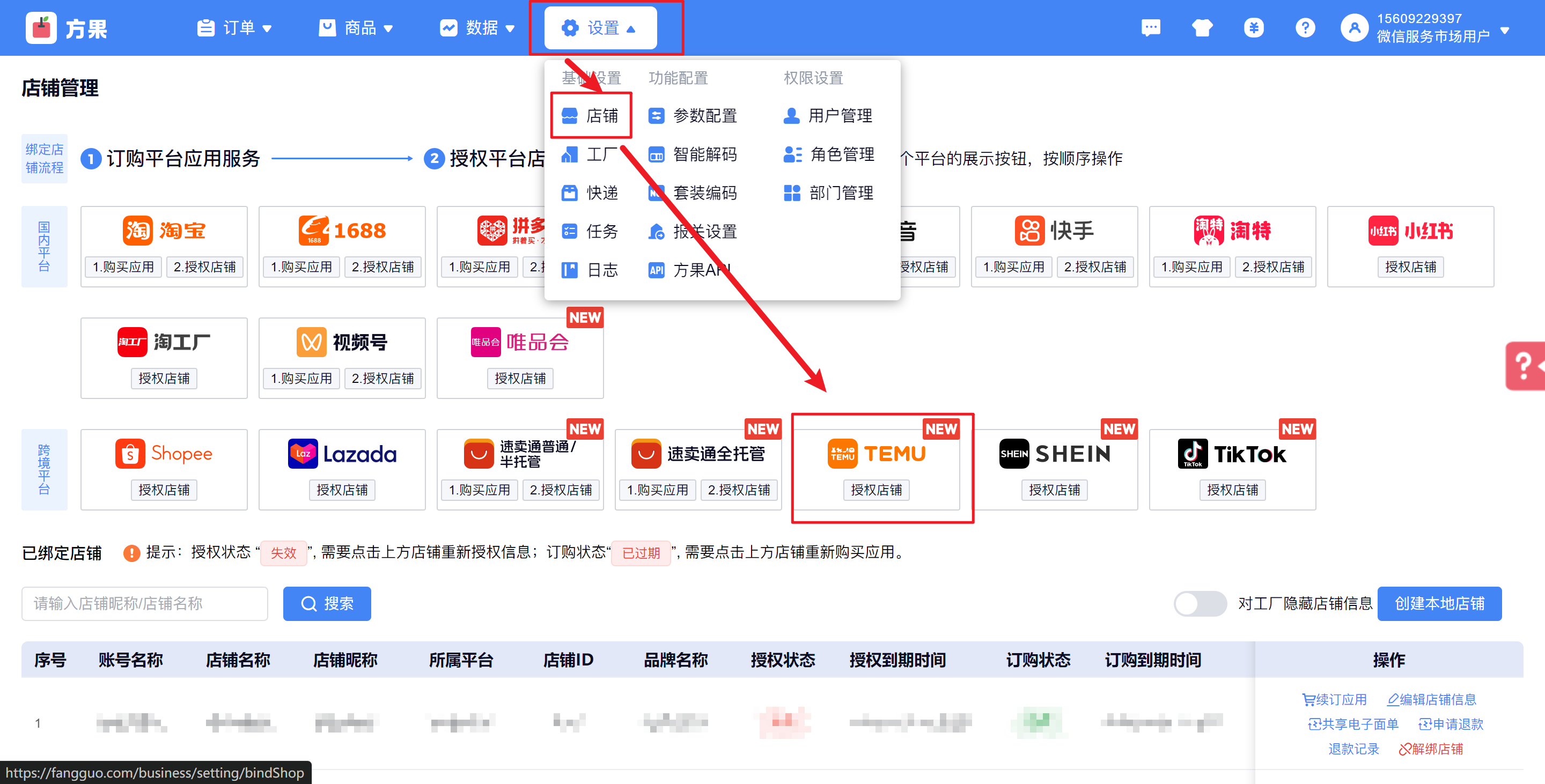
Task: Open the yen billing icon
Action: (1254, 28)
